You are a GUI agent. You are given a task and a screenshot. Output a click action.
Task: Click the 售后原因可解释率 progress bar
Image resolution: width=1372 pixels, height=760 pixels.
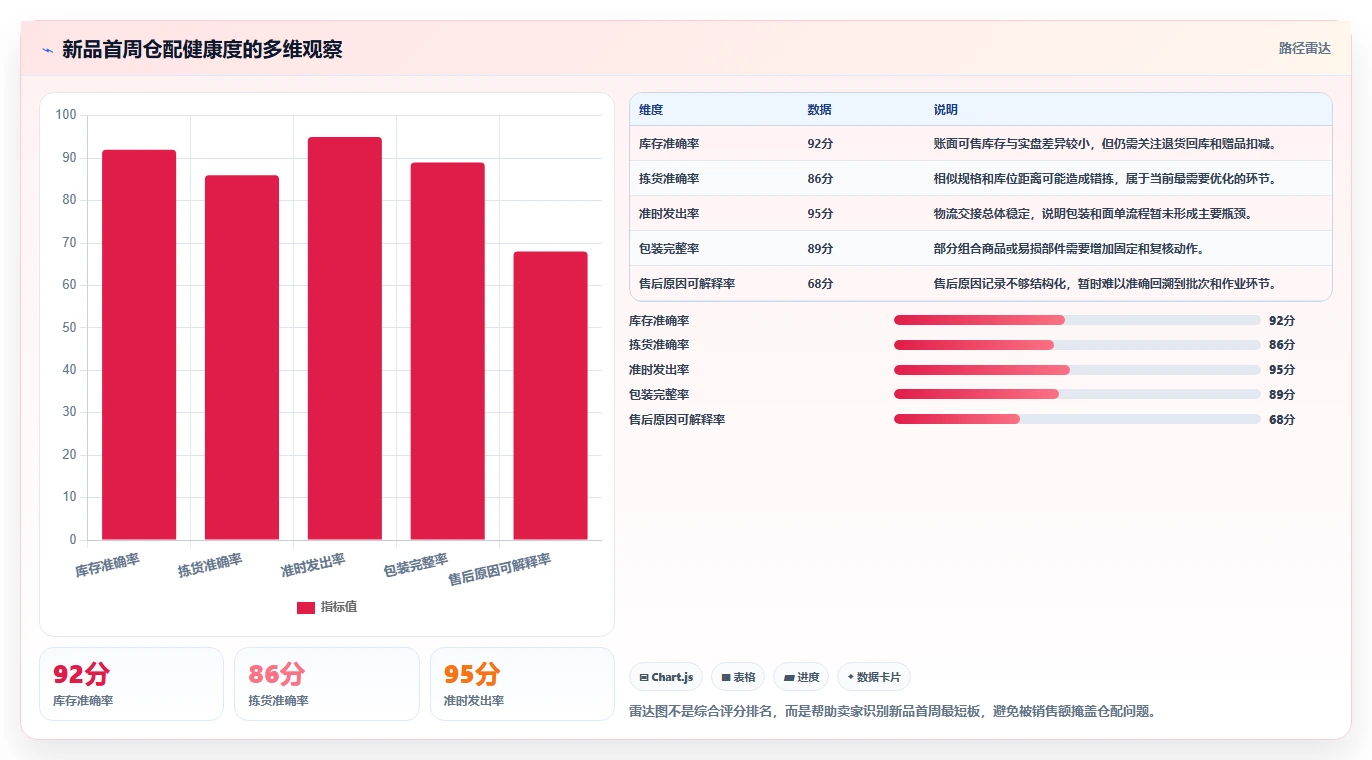(x=1077, y=419)
